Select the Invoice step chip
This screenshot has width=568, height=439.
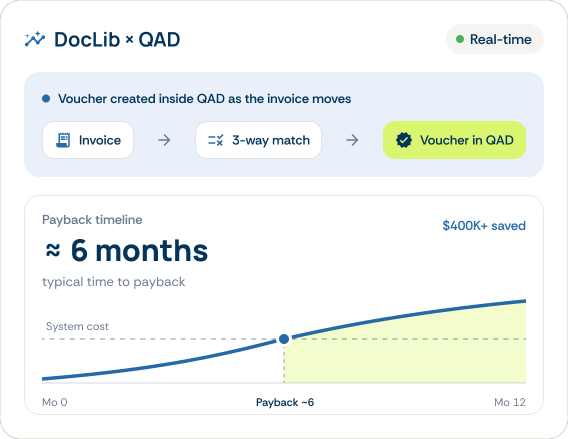point(88,140)
